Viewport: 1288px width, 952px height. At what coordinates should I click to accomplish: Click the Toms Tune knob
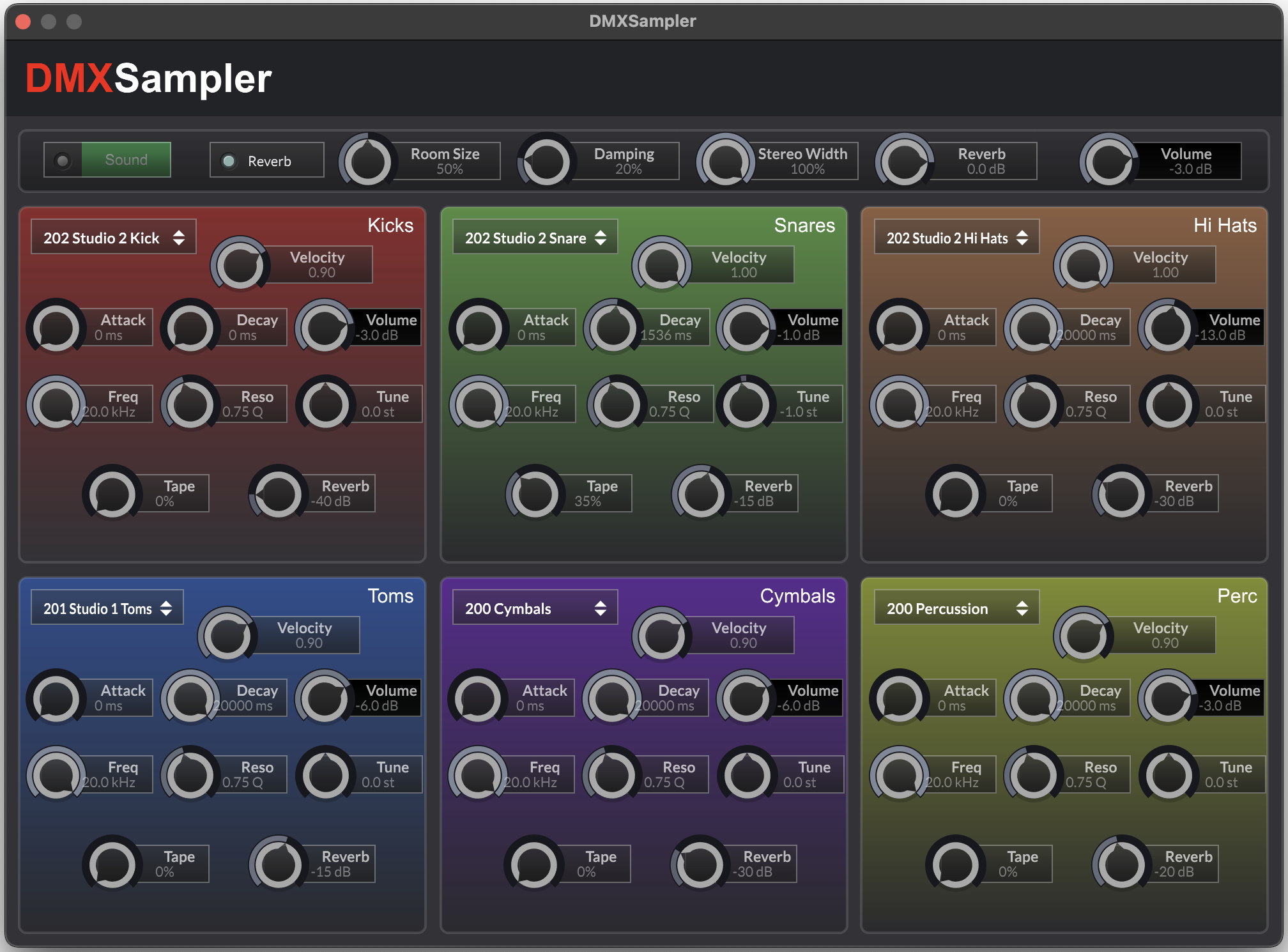pyautogui.click(x=326, y=774)
